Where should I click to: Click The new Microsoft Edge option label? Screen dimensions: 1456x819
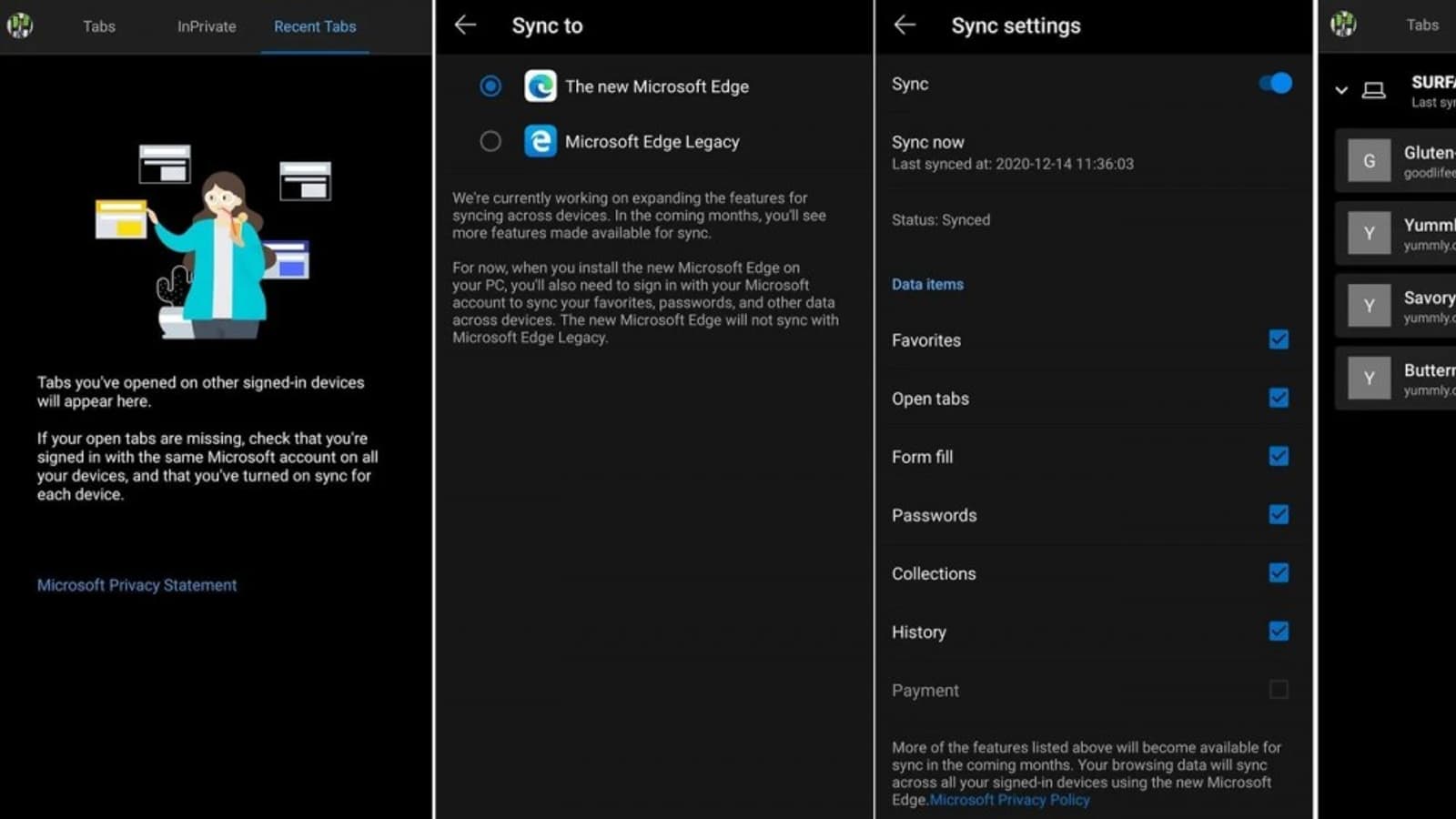(657, 86)
